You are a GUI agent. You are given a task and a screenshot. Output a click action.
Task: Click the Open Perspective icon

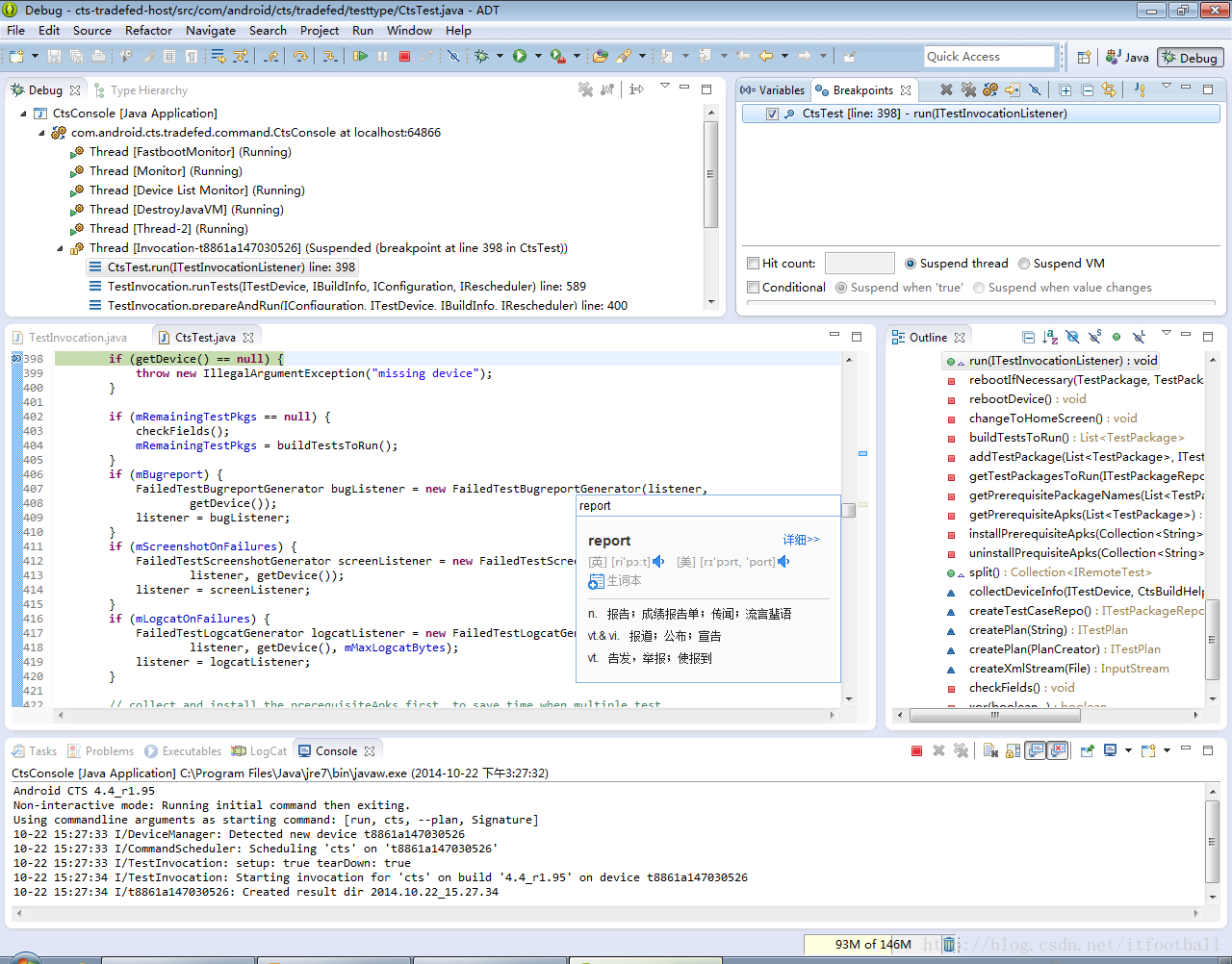pyautogui.click(x=1084, y=57)
